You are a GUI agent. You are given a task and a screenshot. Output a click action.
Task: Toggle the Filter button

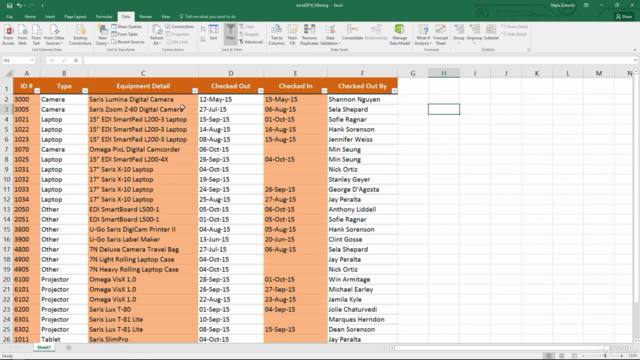coord(231,33)
